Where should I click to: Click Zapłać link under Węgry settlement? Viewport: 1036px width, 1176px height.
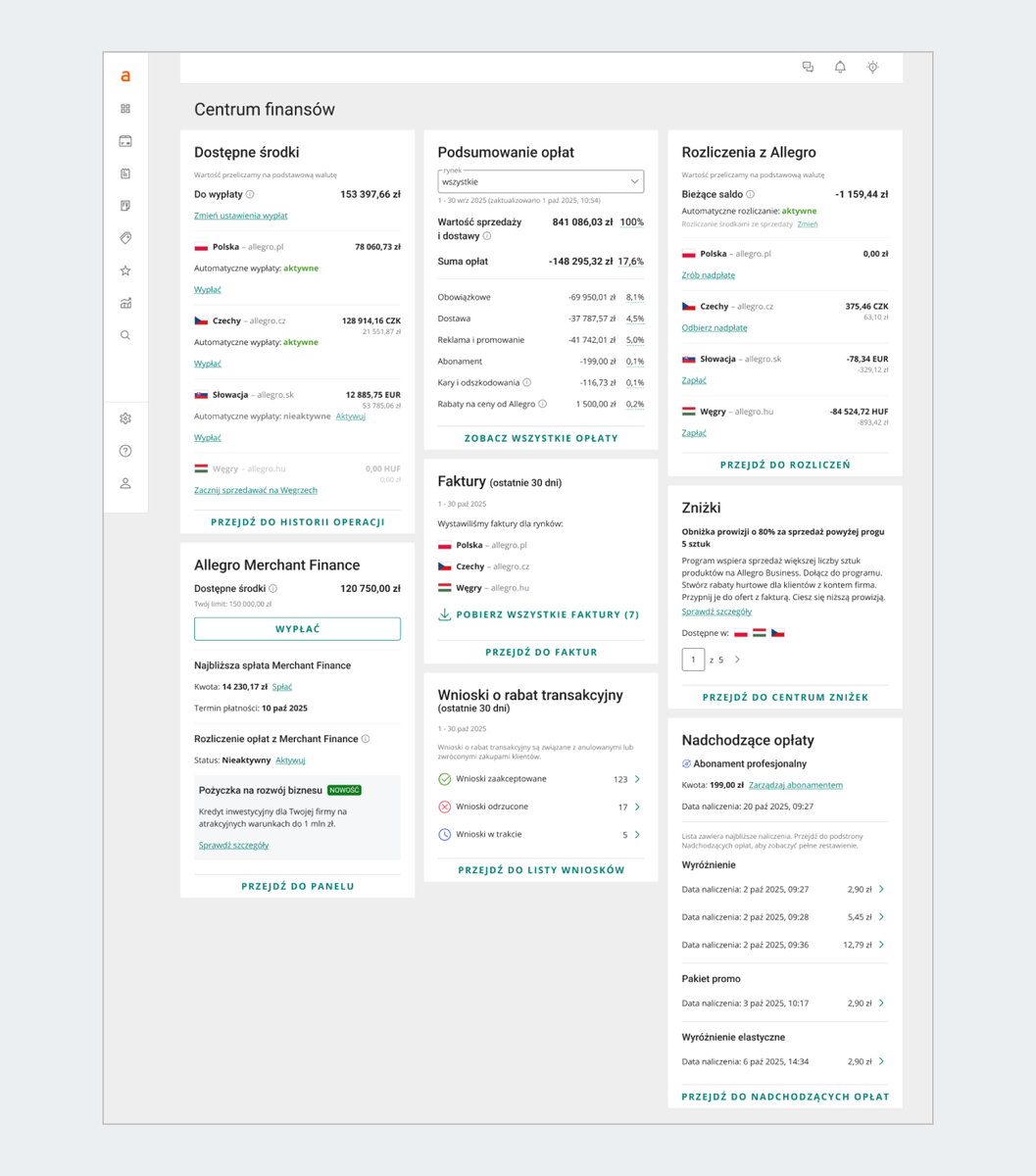point(694,433)
